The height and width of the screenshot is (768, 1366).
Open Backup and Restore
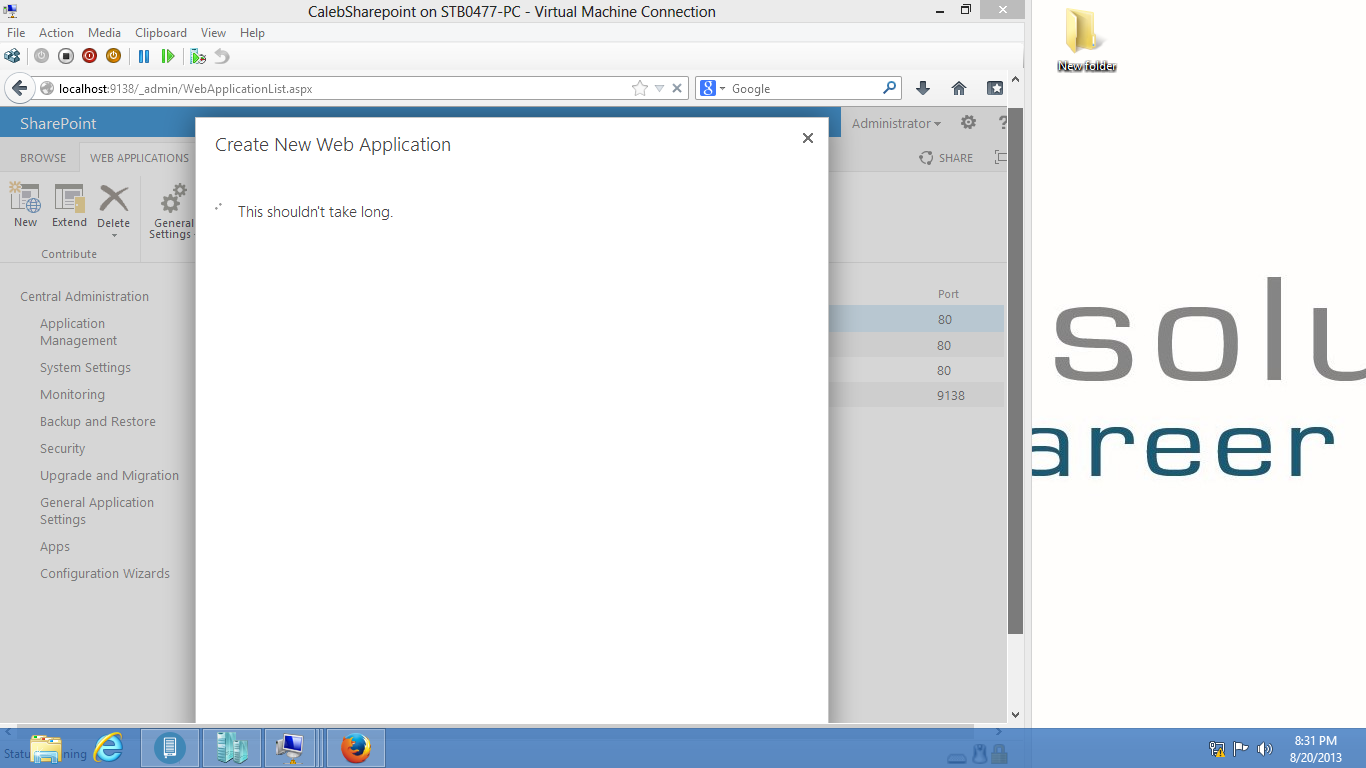(x=98, y=421)
